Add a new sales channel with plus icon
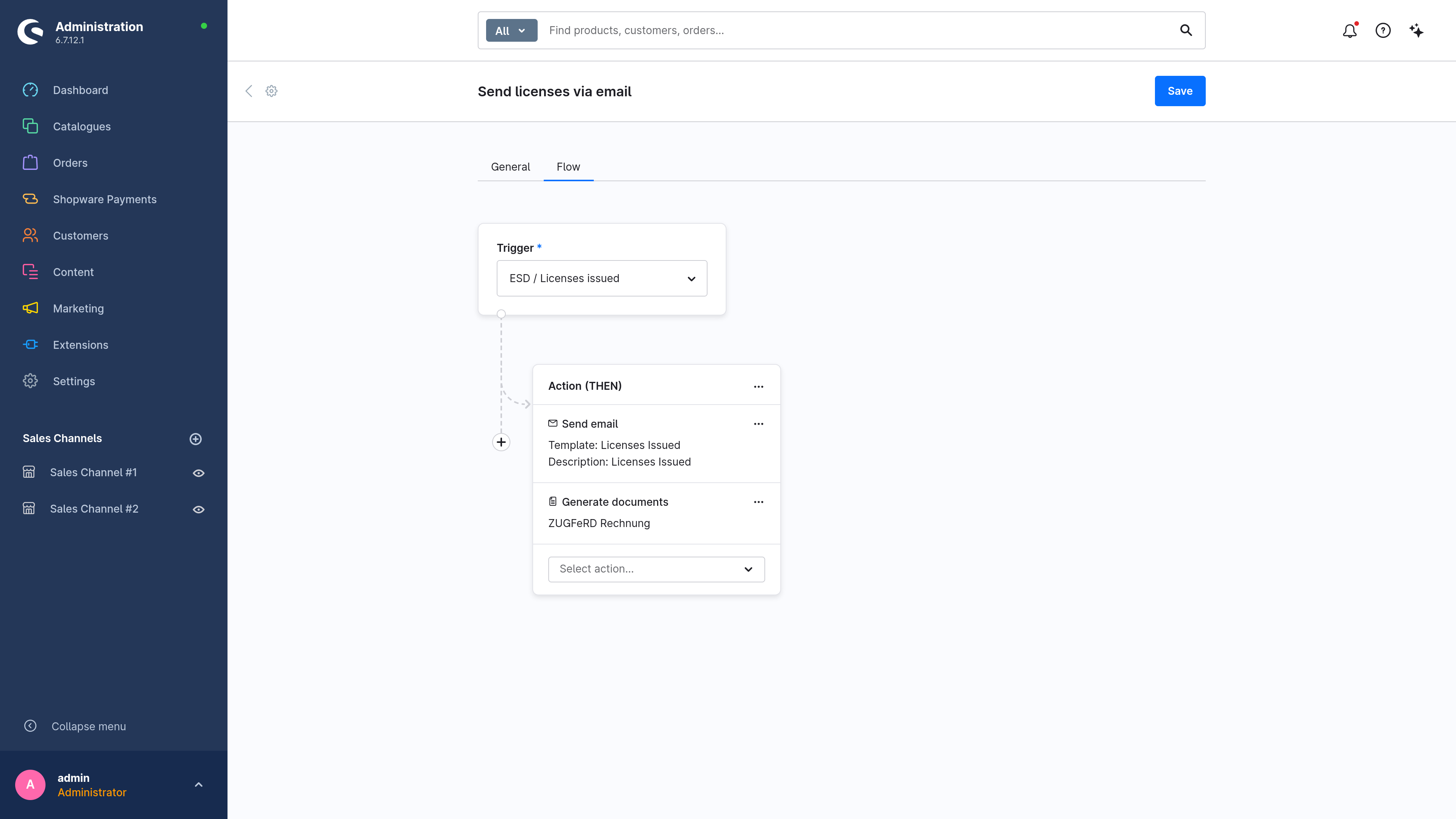The height and width of the screenshot is (819, 1456). tap(196, 439)
